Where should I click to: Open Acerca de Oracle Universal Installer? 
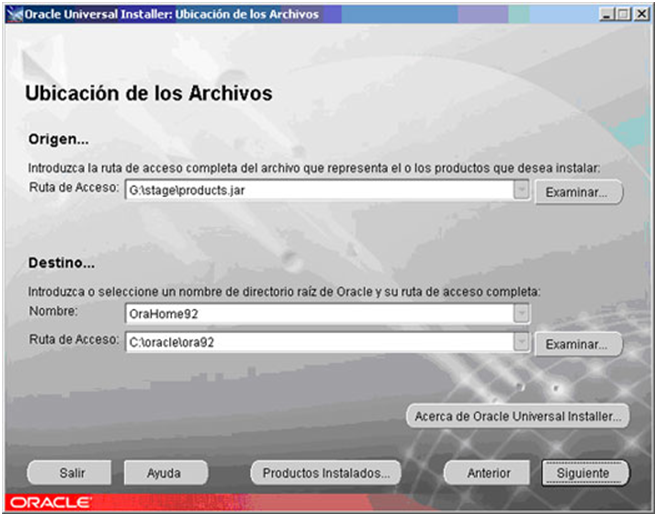[x=517, y=416]
